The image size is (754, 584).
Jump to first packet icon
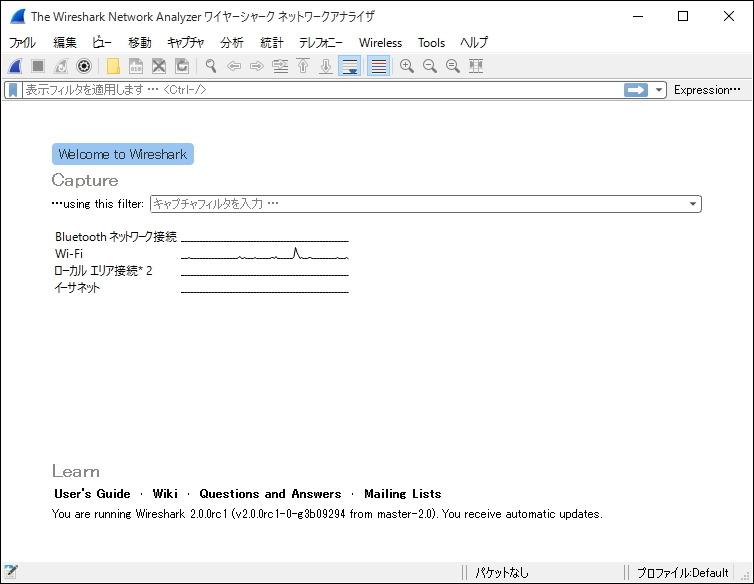click(x=303, y=66)
